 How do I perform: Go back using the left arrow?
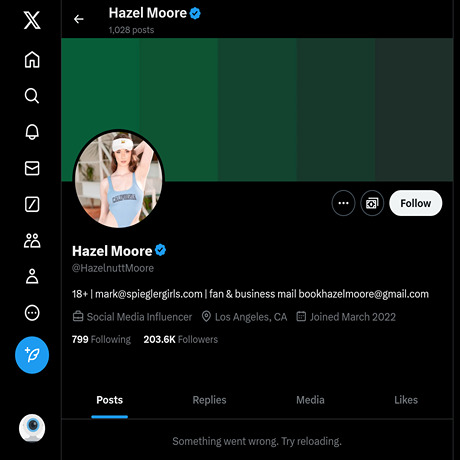79,19
